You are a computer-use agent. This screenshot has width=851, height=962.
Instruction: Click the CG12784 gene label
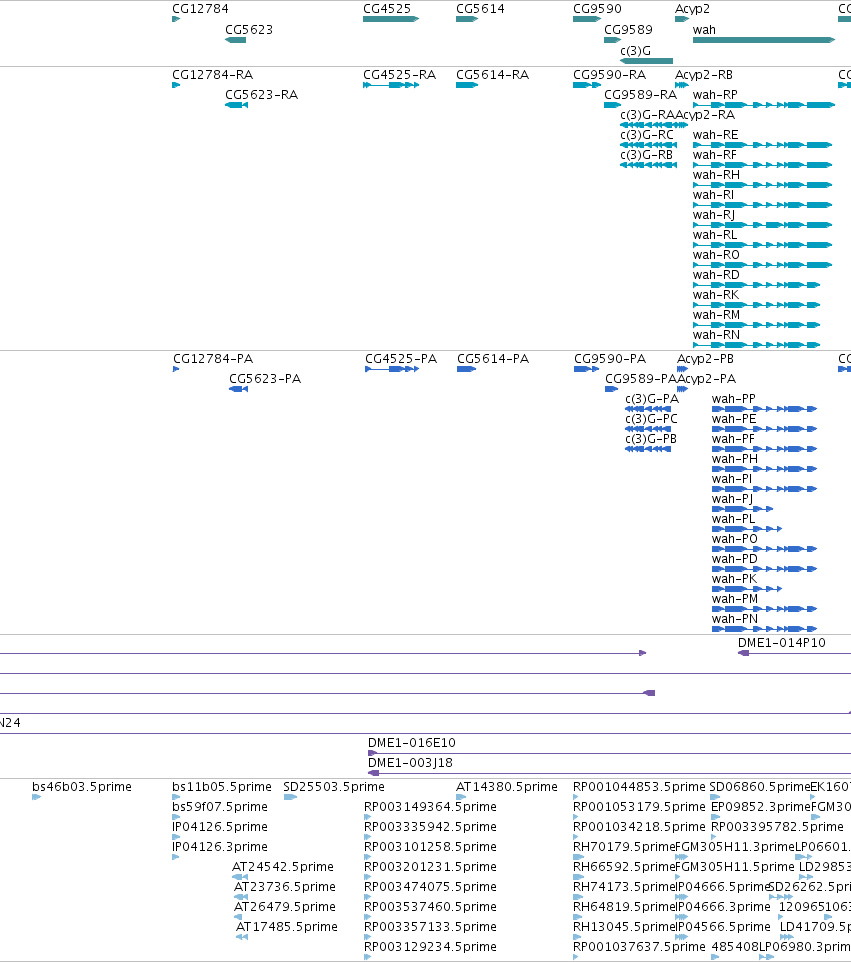pos(200,9)
